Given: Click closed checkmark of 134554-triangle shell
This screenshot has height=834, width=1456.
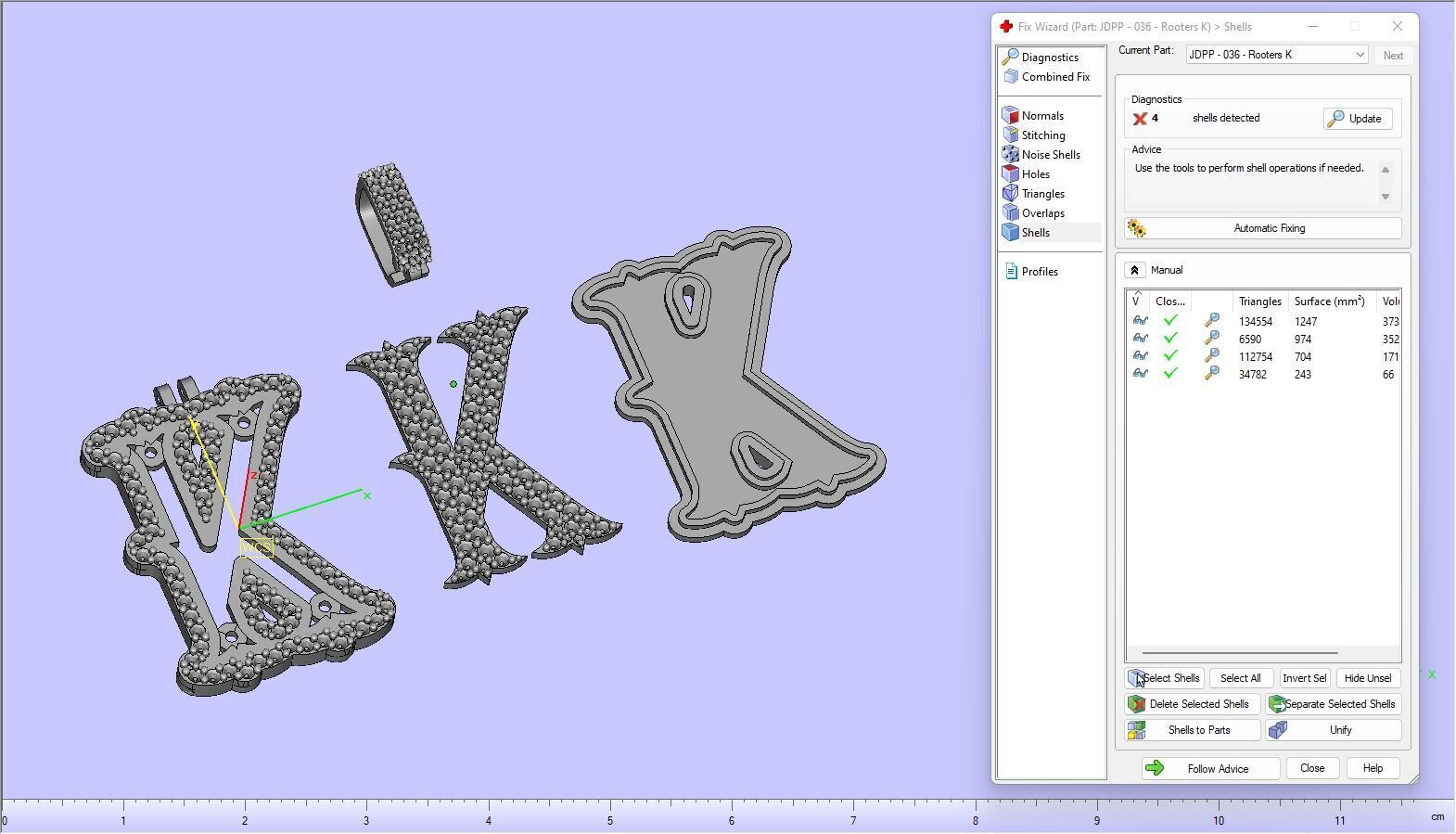Looking at the screenshot, I should click(x=1170, y=321).
